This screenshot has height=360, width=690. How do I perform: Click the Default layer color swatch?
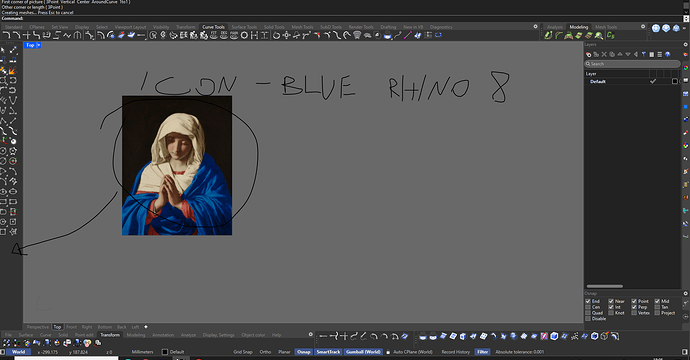[675, 81]
